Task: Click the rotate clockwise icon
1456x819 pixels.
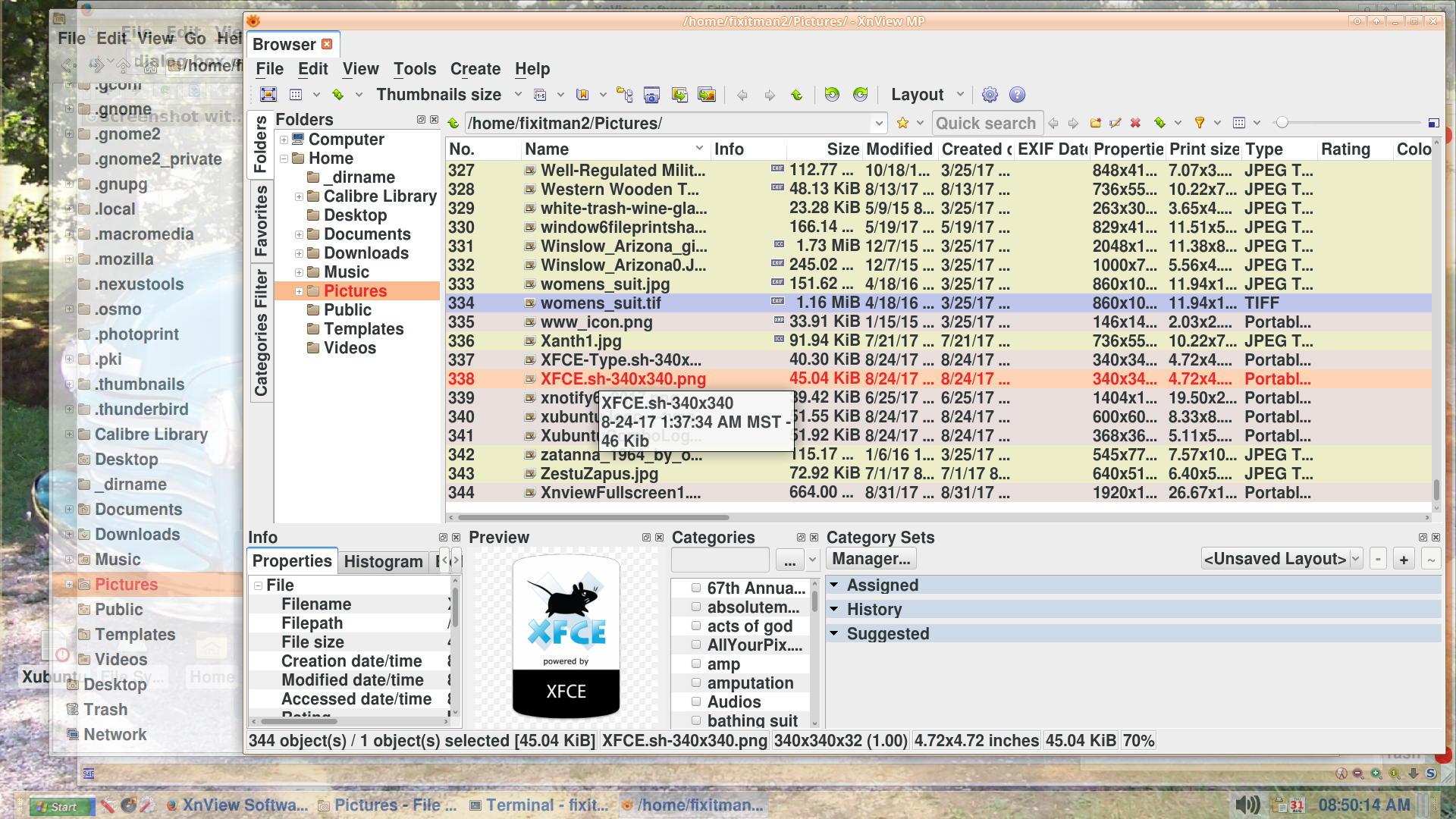Action: pyautogui.click(x=860, y=95)
